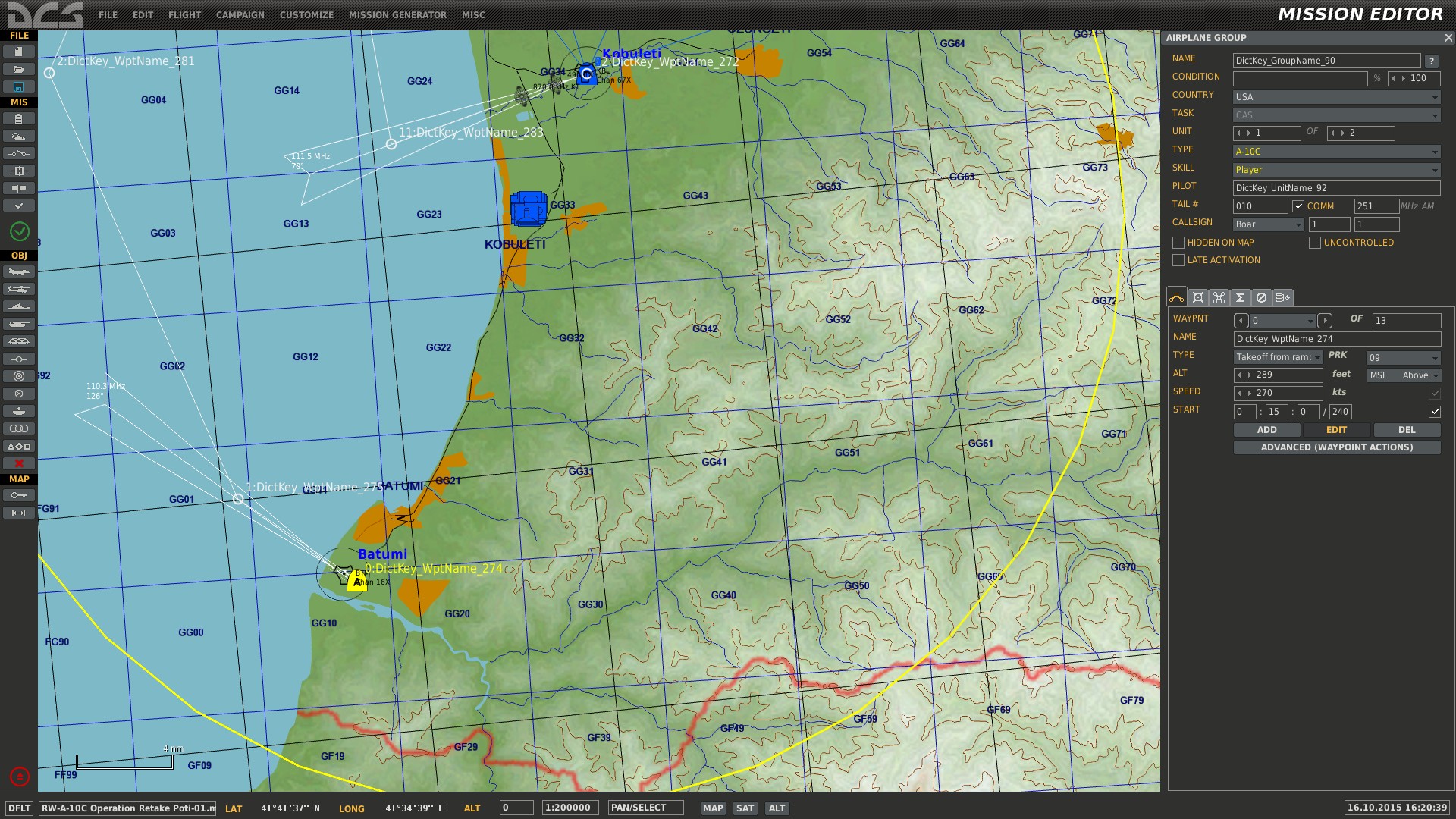1456x819 pixels.
Task: Select the helicopter group placement tool
Action: [19, 289]
